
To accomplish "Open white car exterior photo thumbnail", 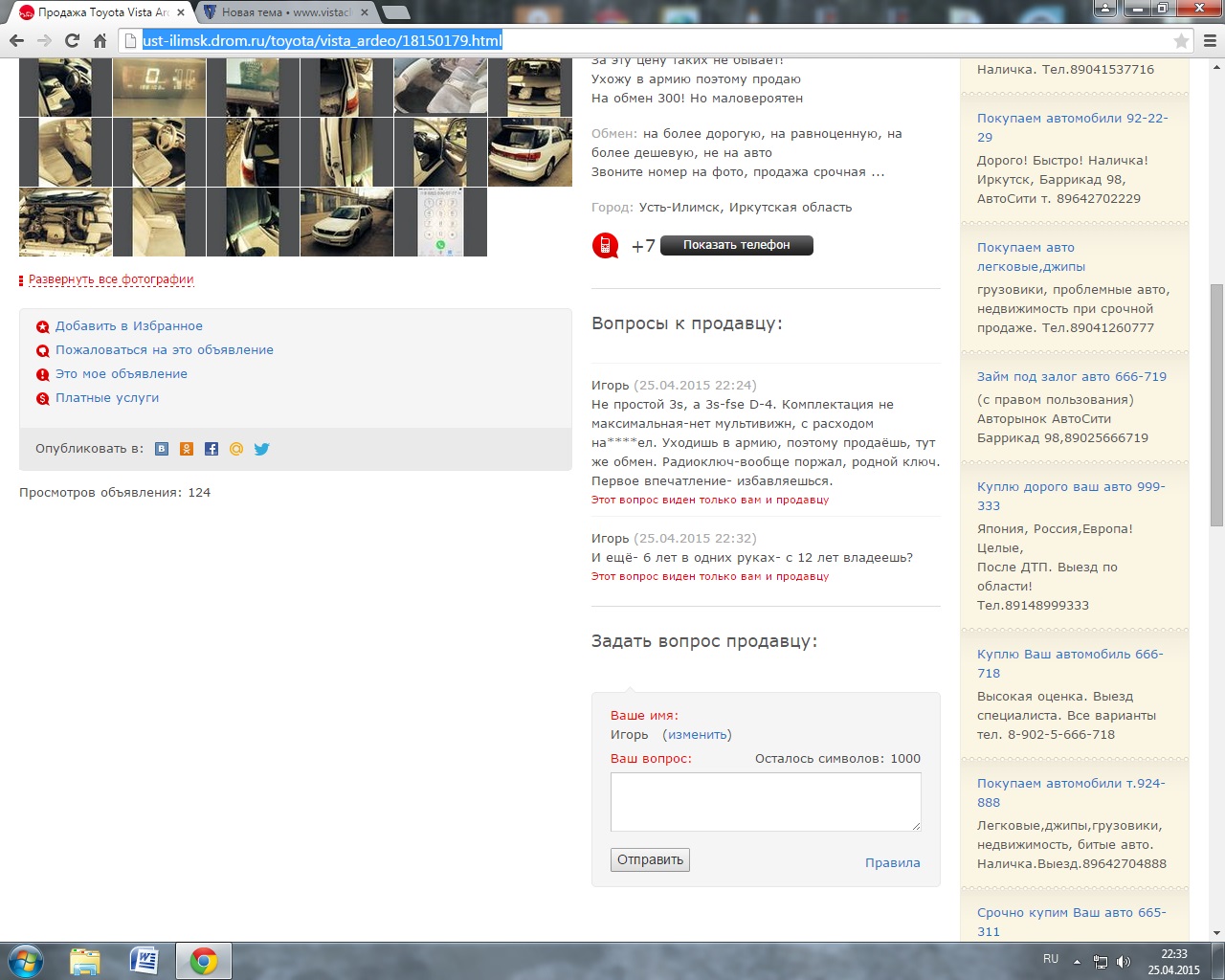I will [530, 152].
